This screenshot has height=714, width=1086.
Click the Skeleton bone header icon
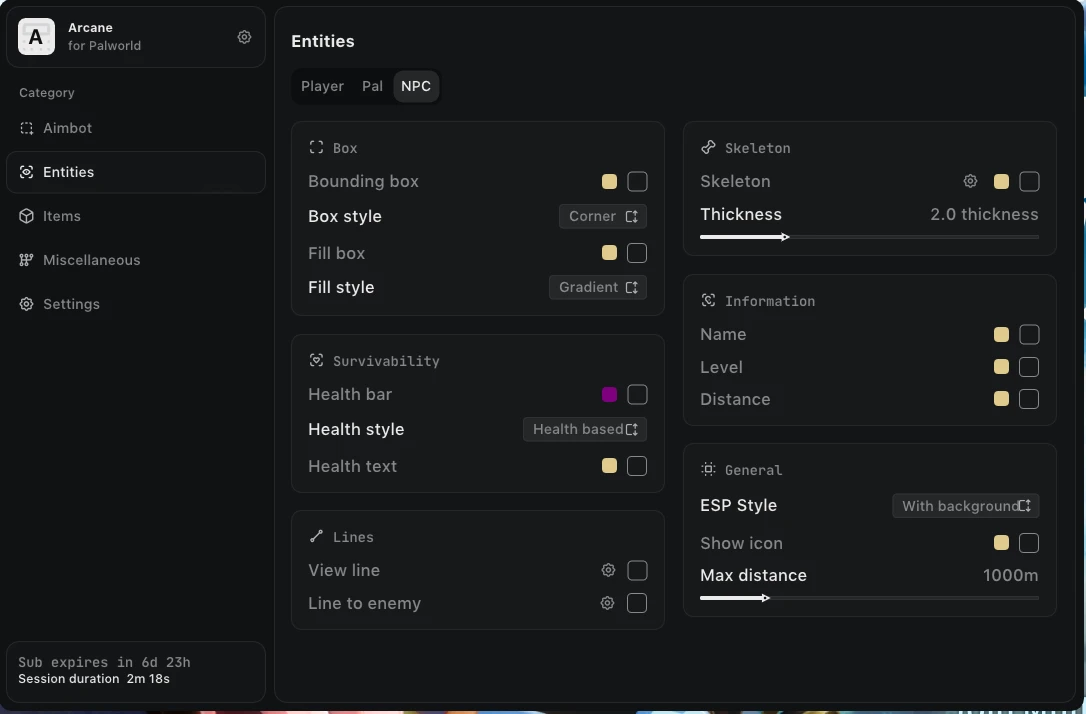(708, 148)
